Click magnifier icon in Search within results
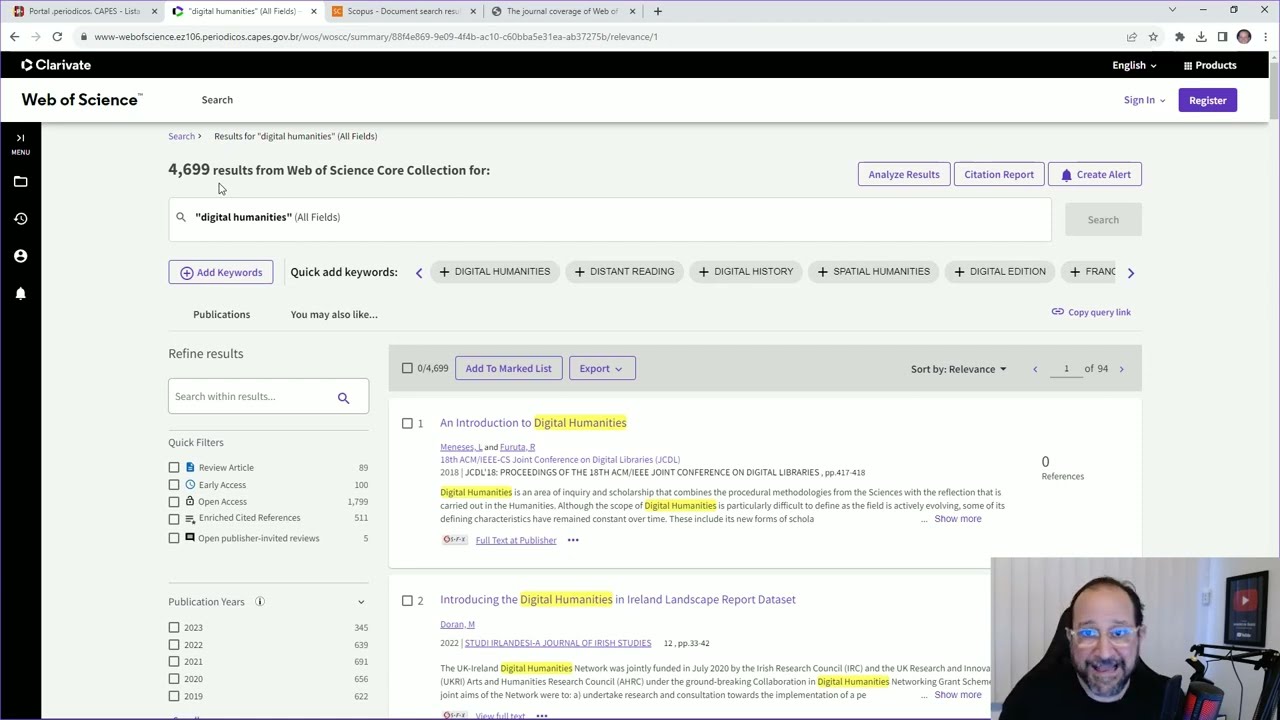The height and width of the screenshot is (720, 1280). click(x=343, y=398)
